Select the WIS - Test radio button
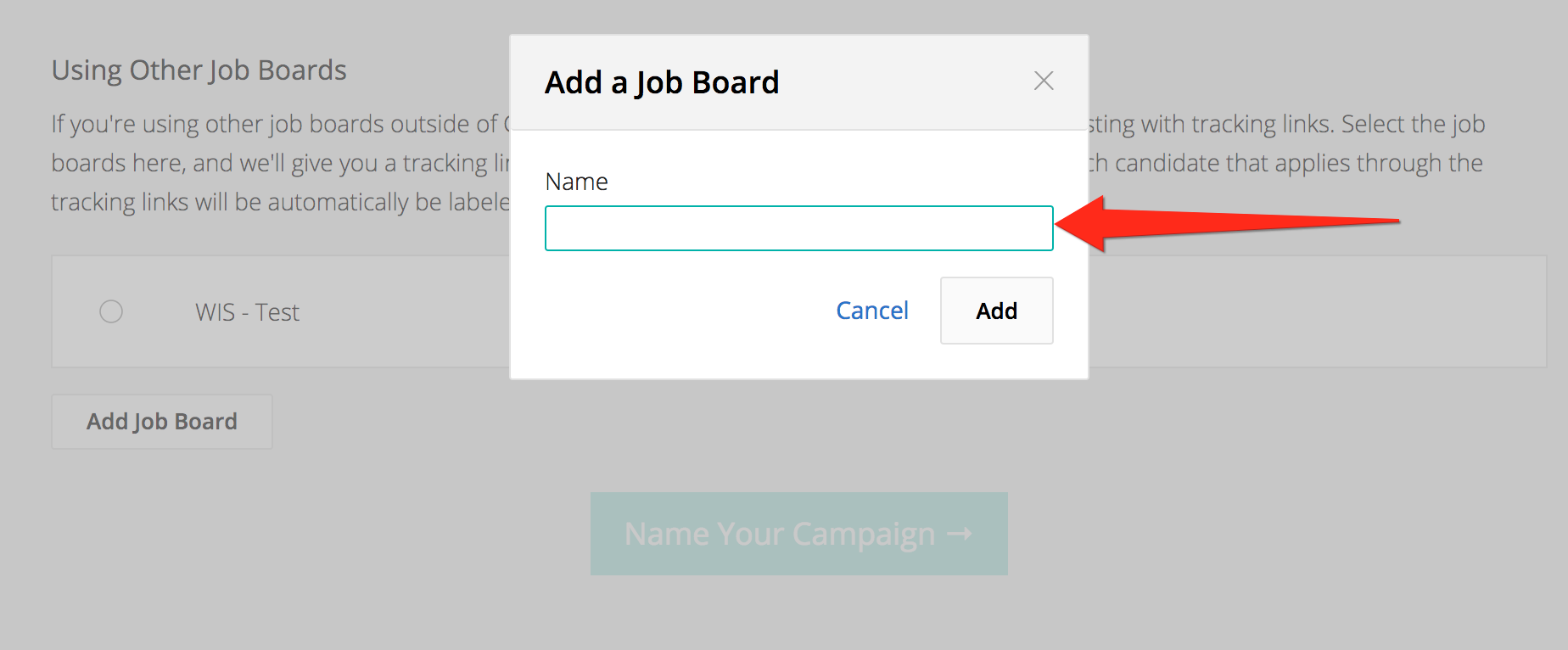This screenshot has height=650, width=1568. pyautogui.click(x=111, y=311)
